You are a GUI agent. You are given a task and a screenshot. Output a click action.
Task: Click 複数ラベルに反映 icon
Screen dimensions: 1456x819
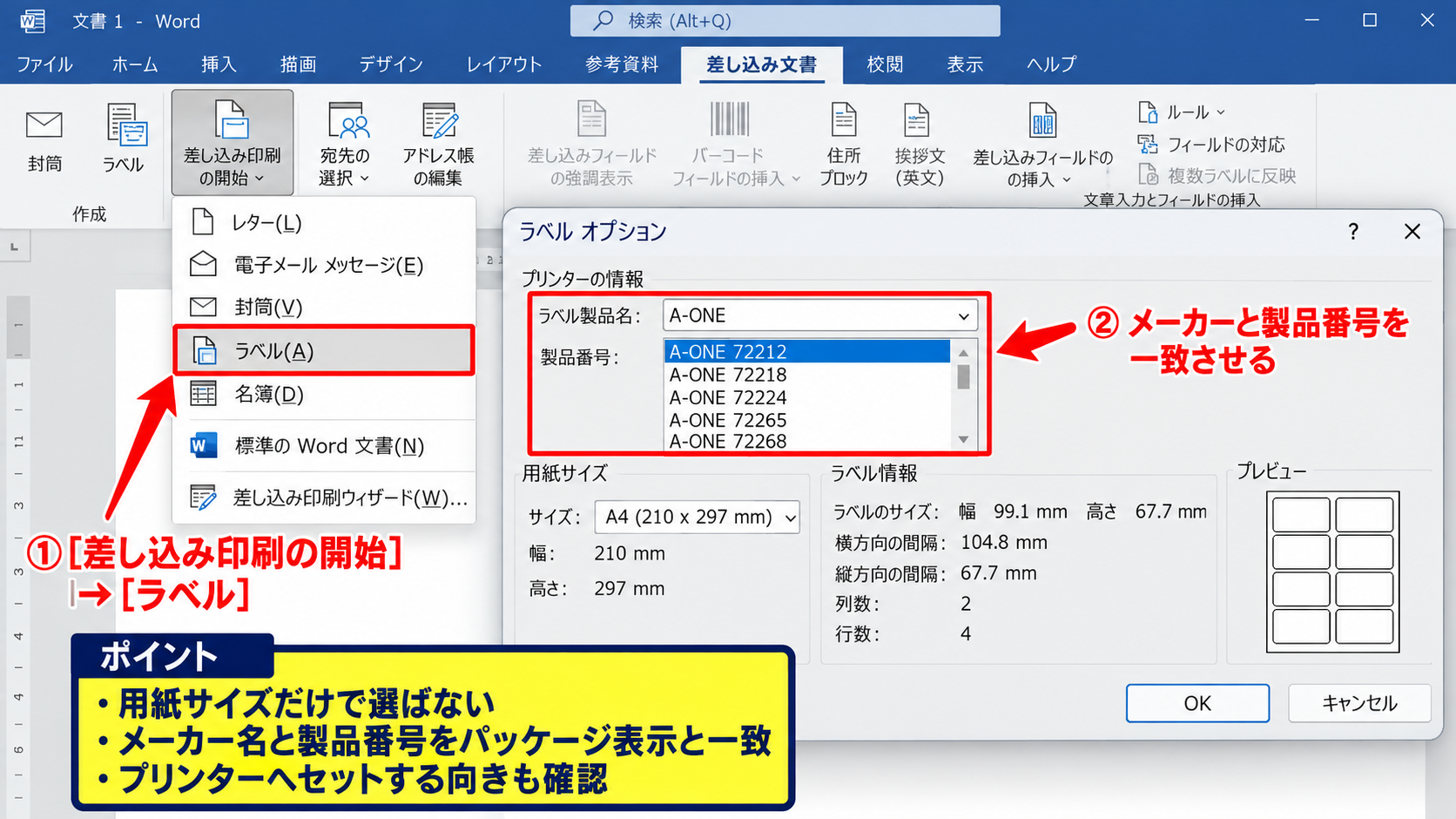click(1217, 176)
